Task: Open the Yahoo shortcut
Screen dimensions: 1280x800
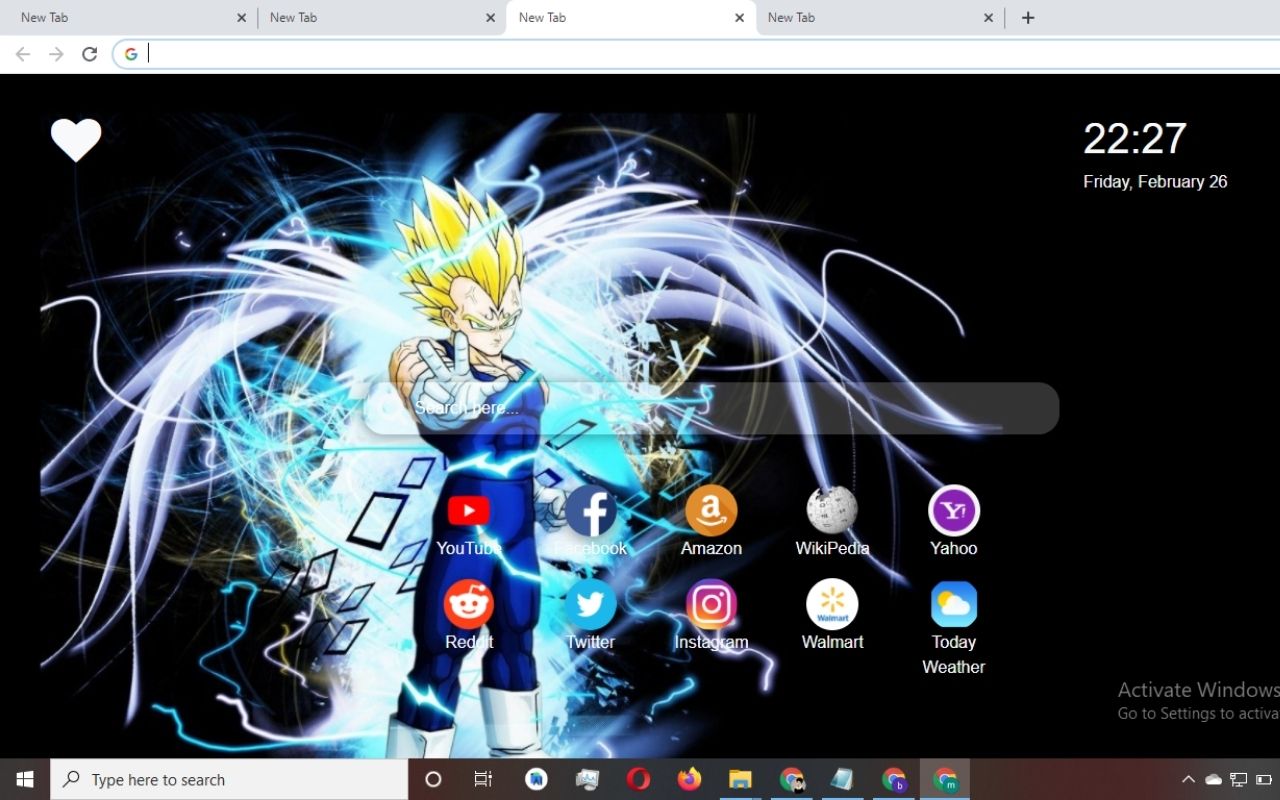Action: (x=953, y=521)
